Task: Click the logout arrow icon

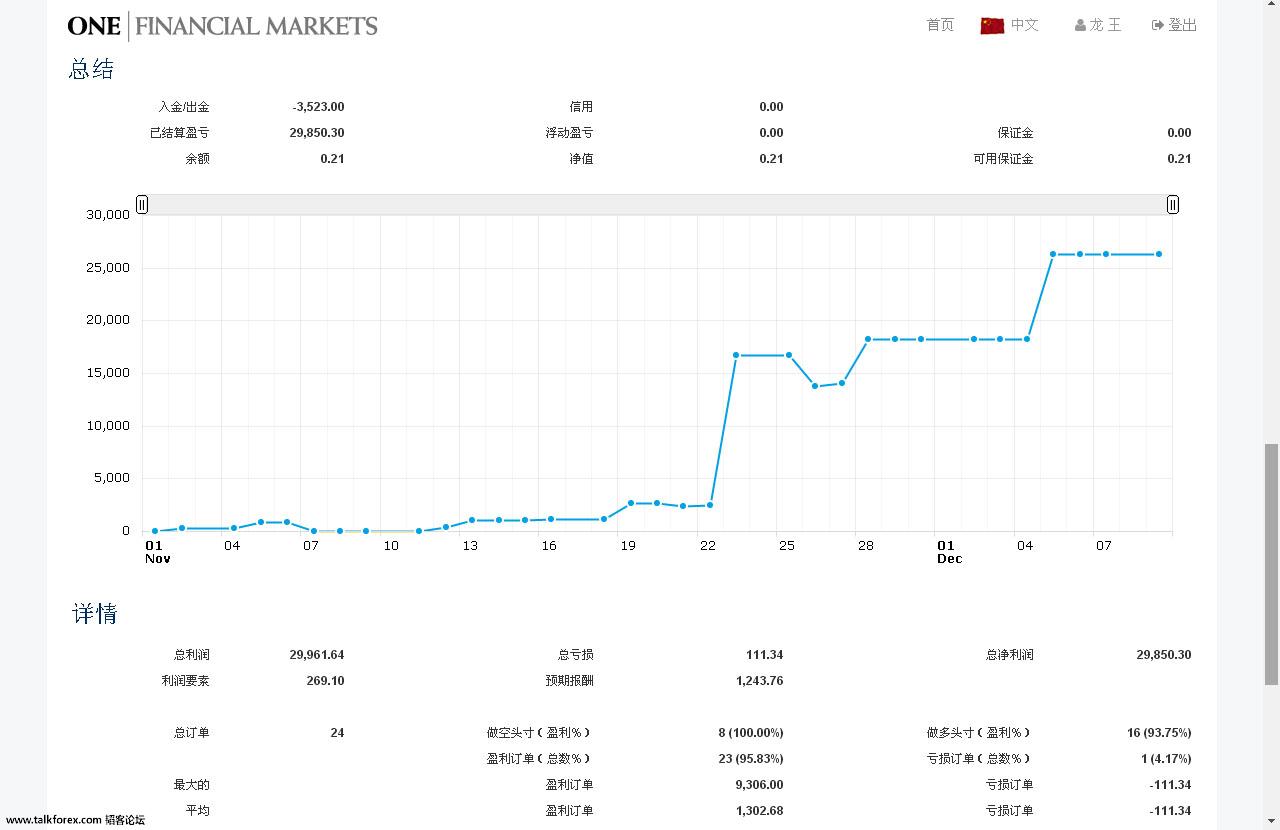Action: pyautogui.click(x=1157, y=25)
